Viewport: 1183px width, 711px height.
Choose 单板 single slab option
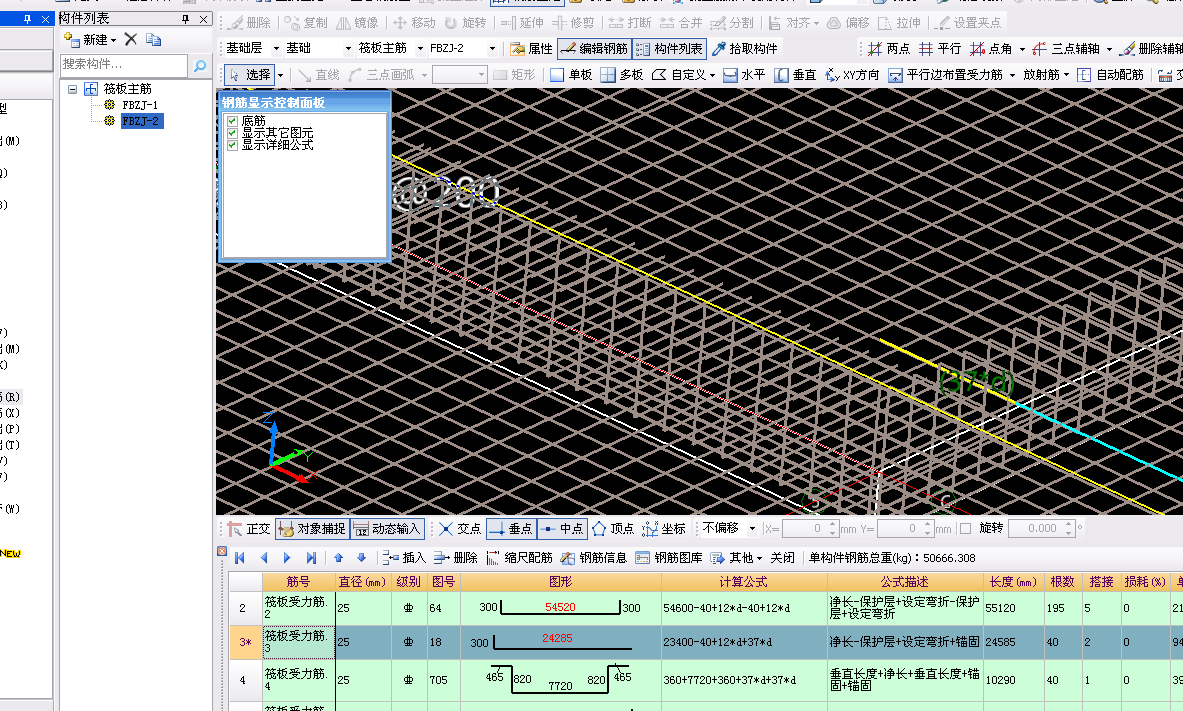pos(571,75)
